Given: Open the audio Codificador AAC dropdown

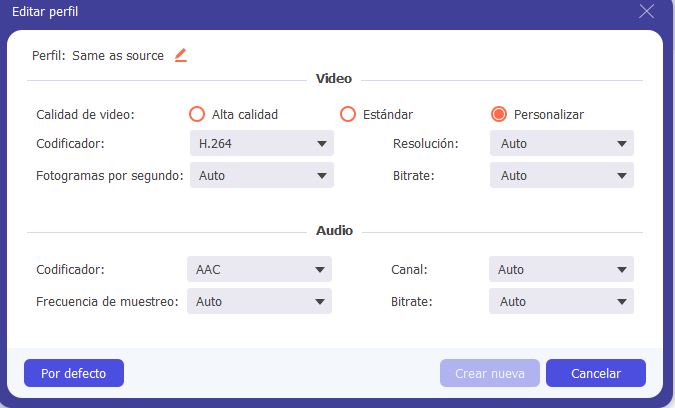Looking at the screenshot, I should coord(259,269).
